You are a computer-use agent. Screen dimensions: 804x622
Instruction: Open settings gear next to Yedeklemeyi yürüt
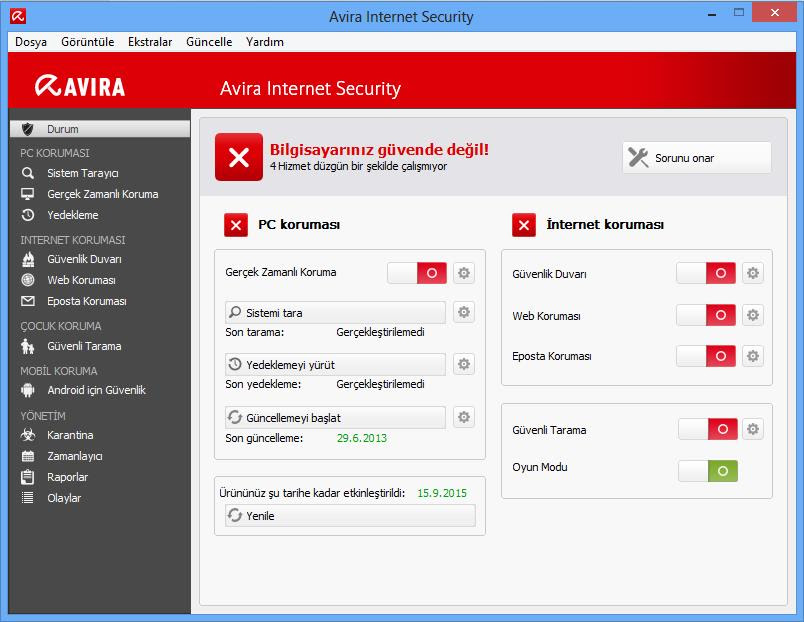coord(464,364)
